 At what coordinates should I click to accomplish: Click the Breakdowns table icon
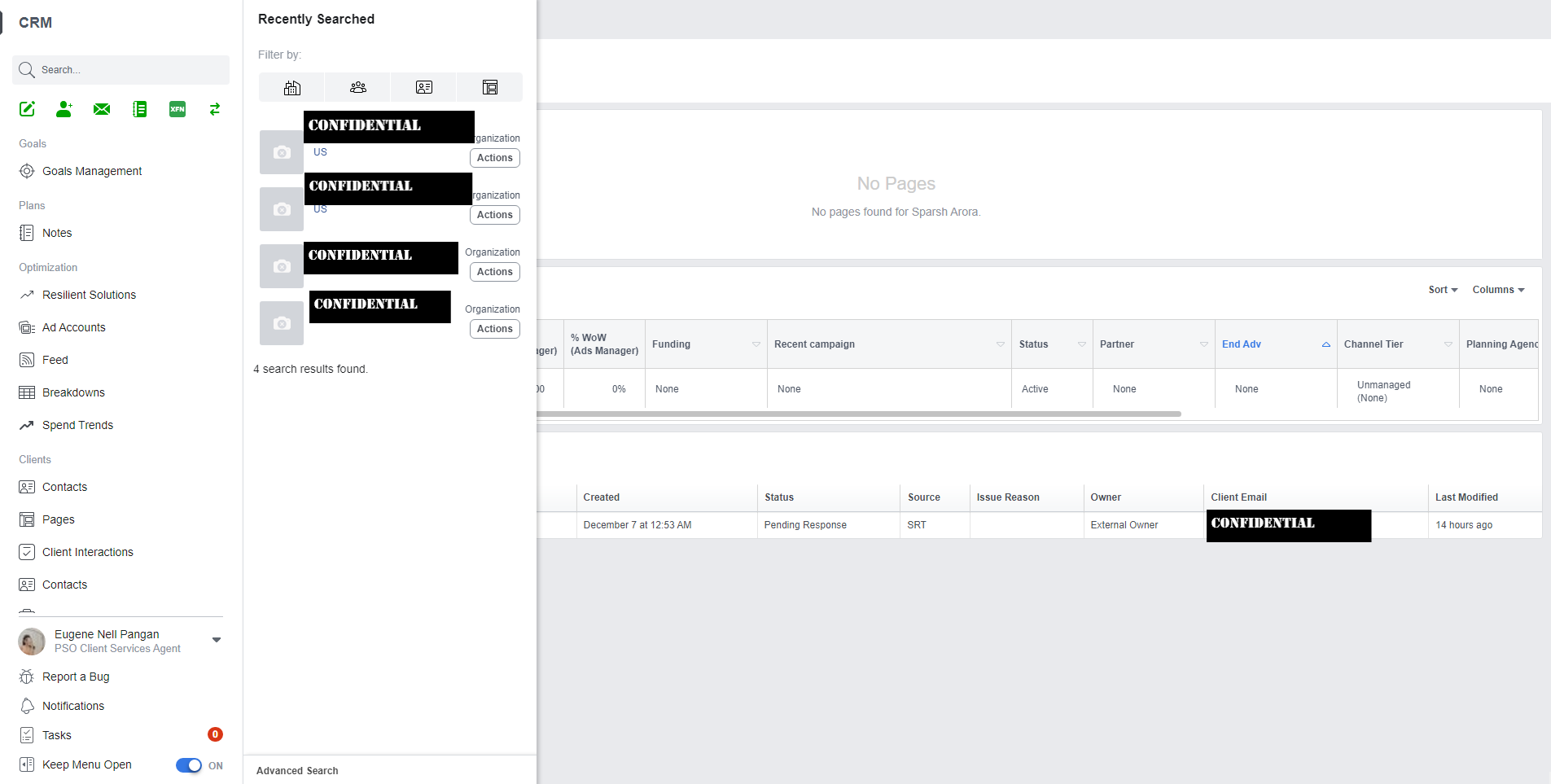(x=27, y=392)
